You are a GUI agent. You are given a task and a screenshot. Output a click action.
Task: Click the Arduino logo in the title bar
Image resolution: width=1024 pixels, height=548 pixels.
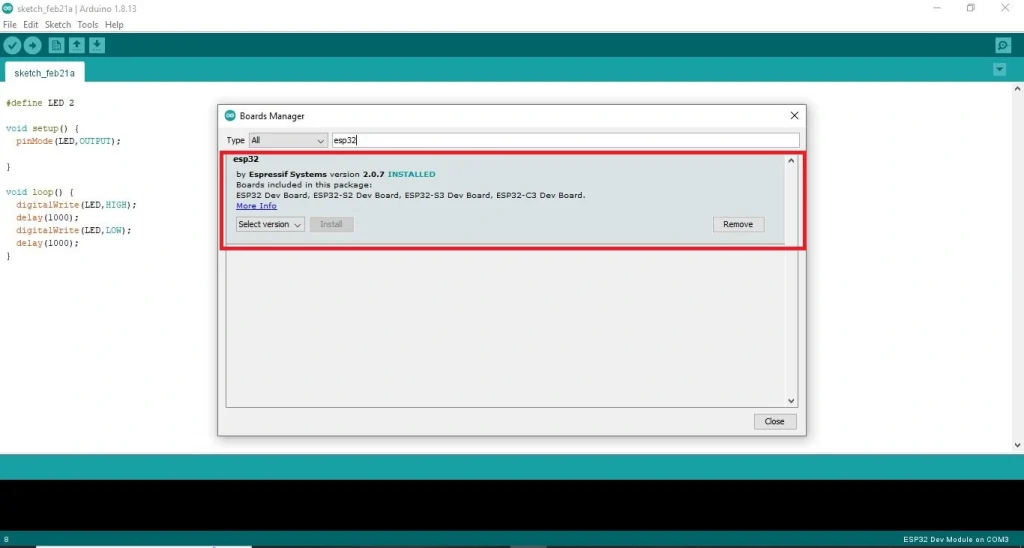[x=8, y=8]
